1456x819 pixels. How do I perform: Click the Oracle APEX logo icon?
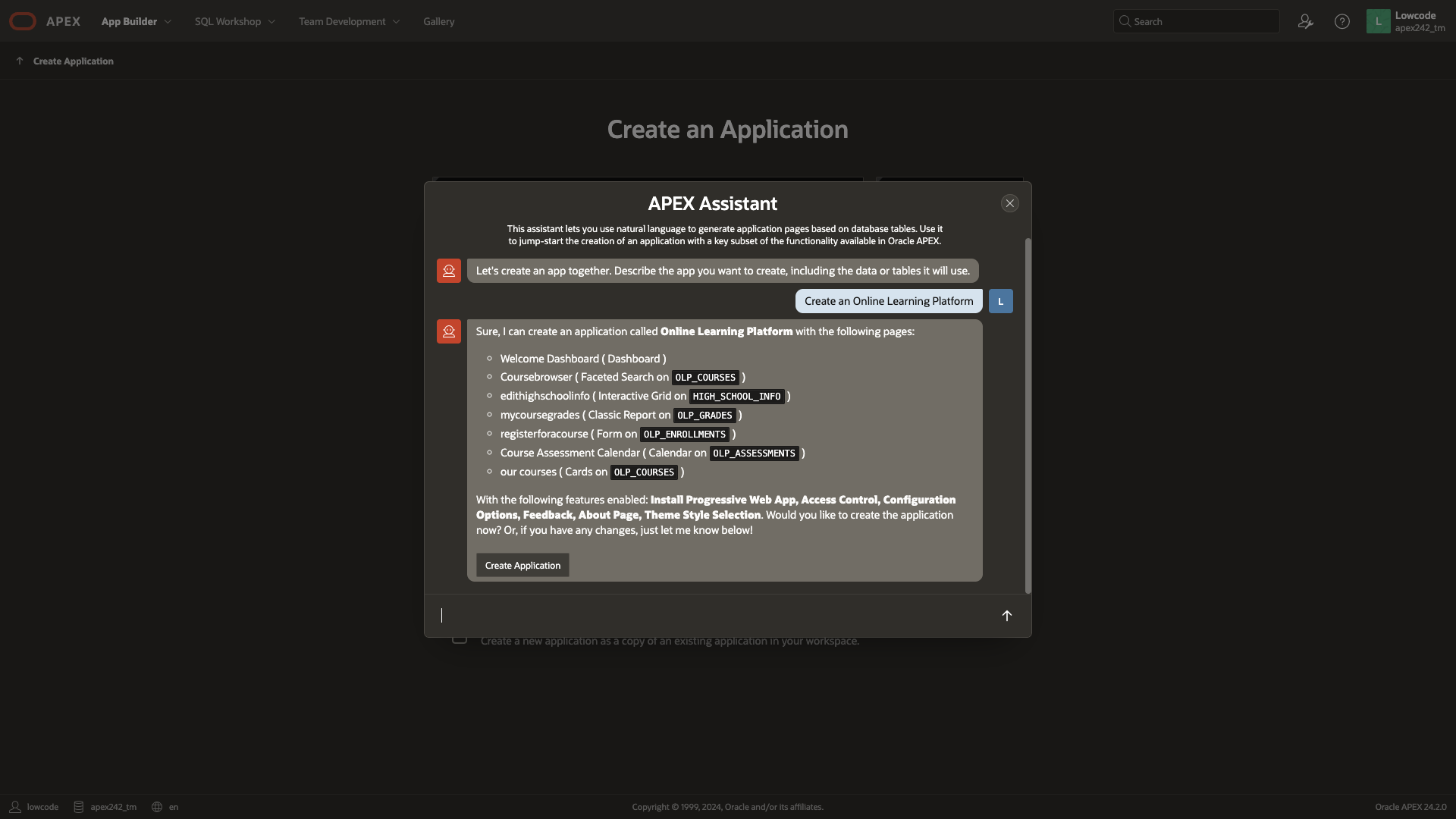[23, 21]
